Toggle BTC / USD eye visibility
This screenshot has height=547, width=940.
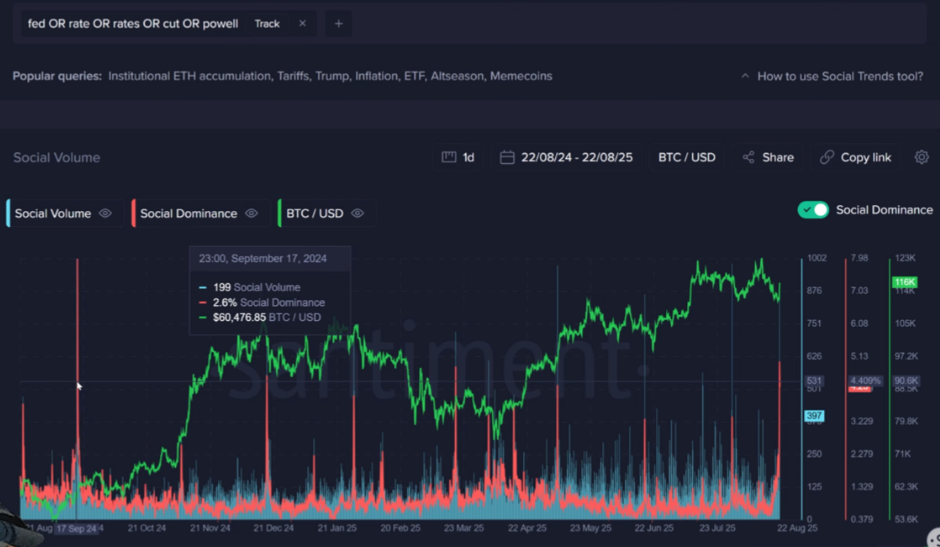357,213
